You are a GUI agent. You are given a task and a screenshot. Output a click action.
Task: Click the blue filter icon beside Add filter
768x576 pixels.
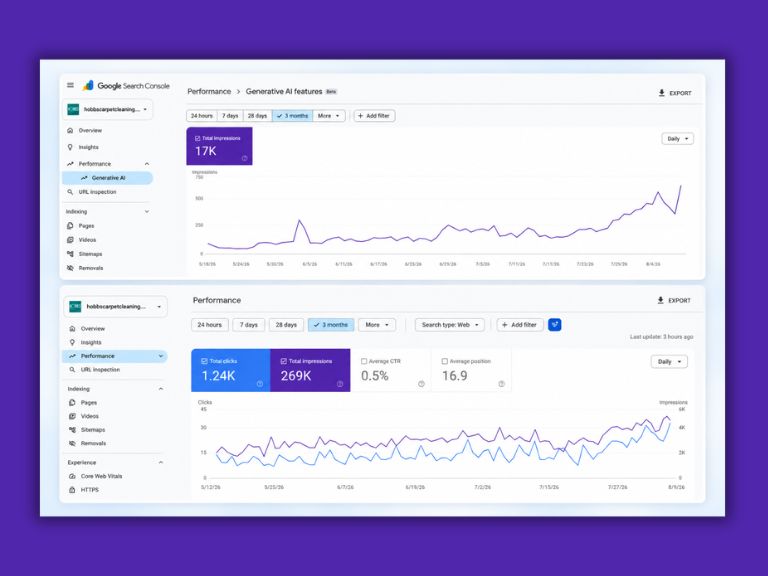[x=554, y=325]
